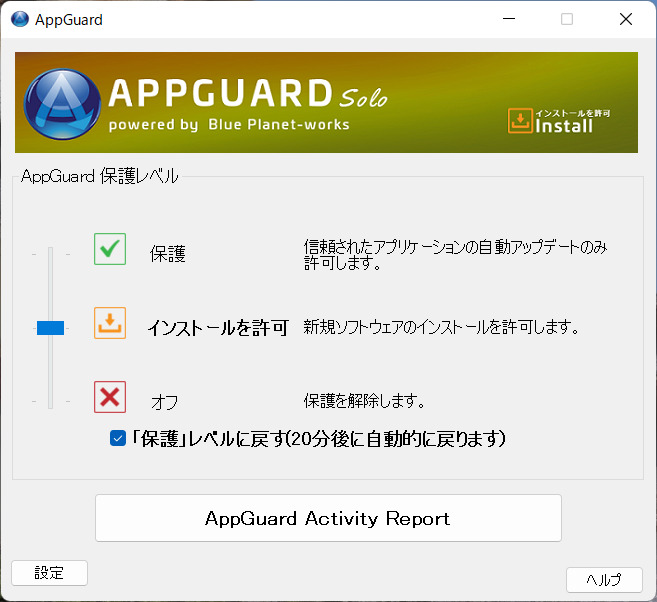Open the AppGuard Activity Report

(328, 518)
